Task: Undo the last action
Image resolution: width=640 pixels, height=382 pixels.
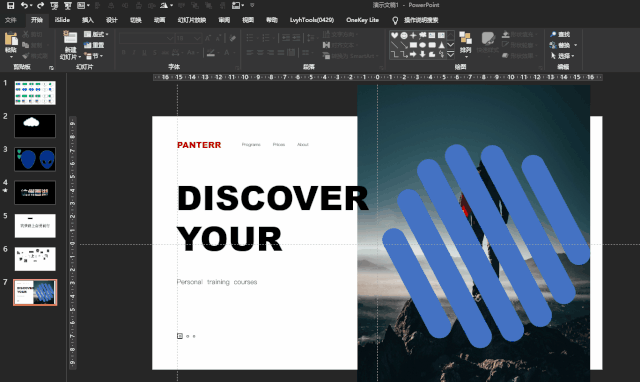Action: point(24,5)
